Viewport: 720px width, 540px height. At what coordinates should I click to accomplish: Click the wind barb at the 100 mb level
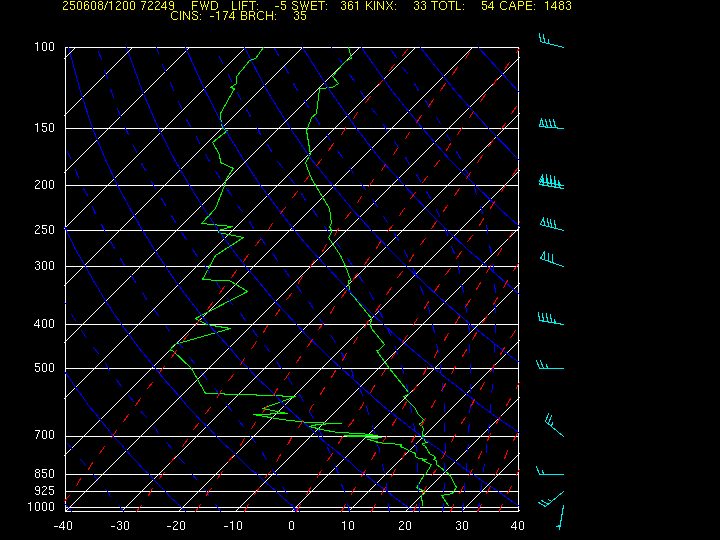[551, 40]
